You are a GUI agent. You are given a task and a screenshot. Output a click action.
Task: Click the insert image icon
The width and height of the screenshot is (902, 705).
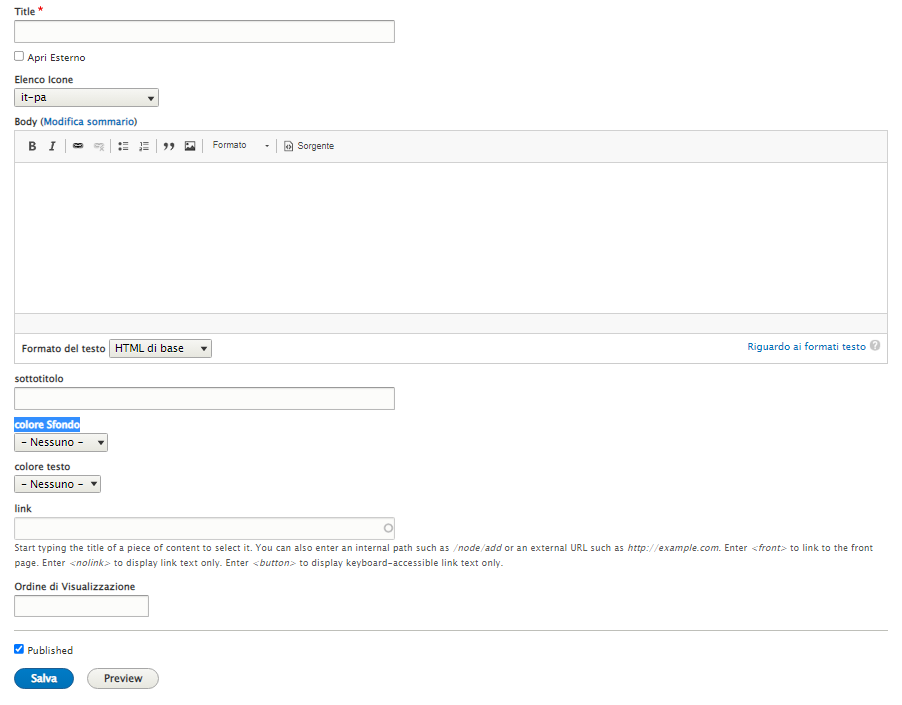point(190,146)
